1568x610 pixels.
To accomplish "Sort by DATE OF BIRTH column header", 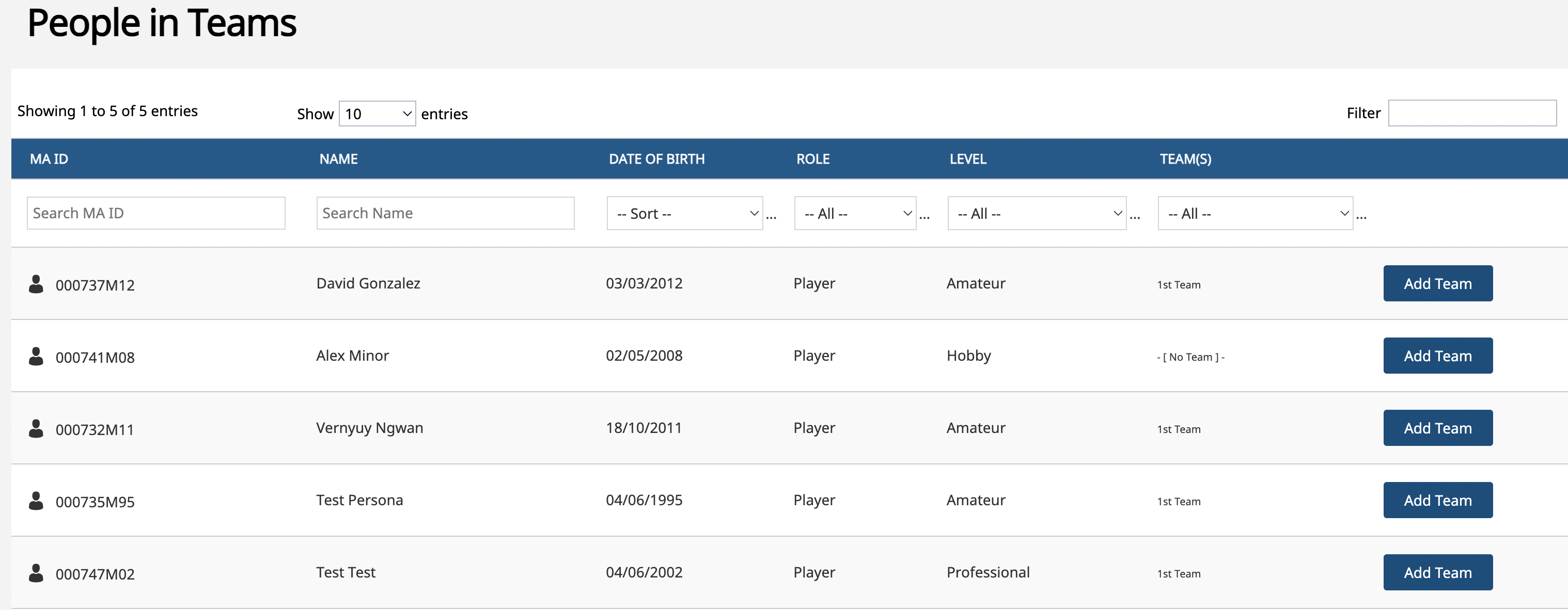I will click(657, 159).
